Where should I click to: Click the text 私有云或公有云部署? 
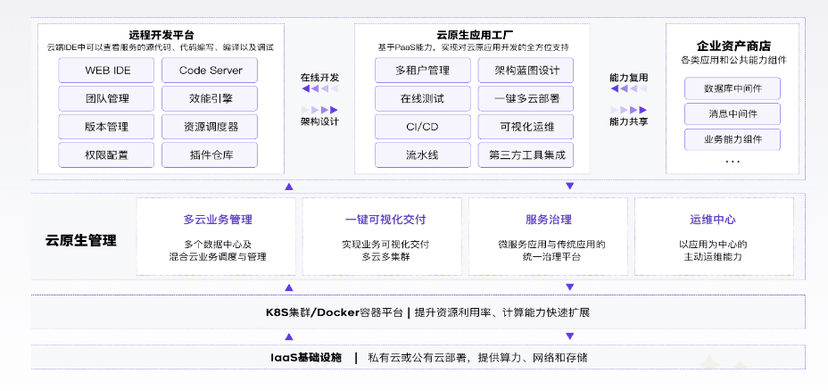point(419,358)
